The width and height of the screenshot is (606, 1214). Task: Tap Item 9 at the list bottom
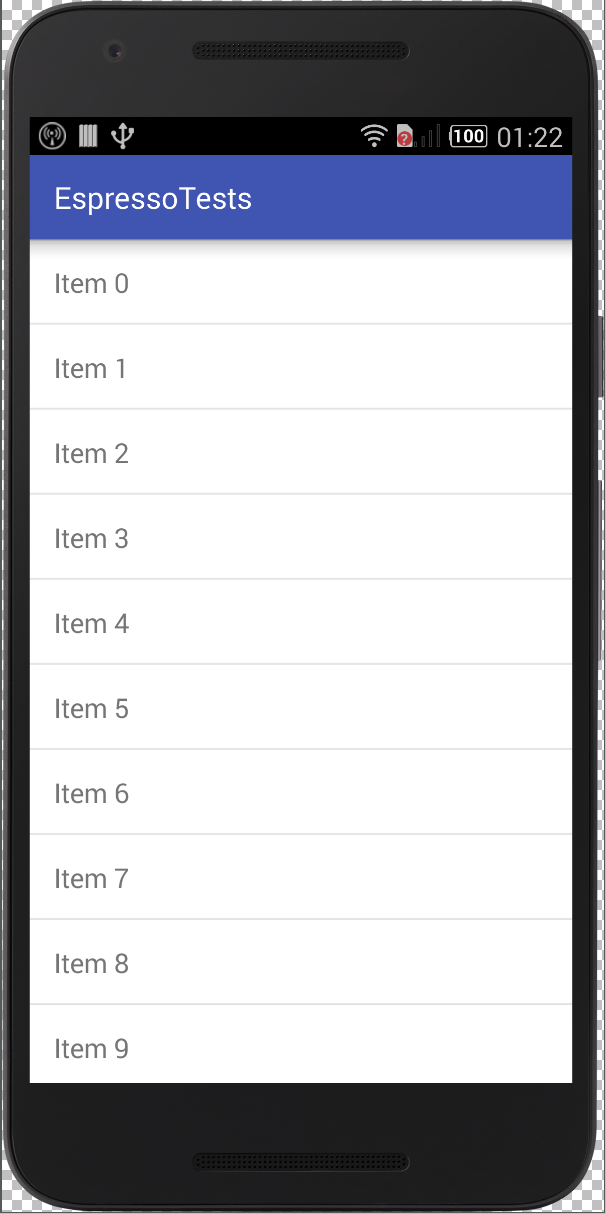[x=300, y=1047]
